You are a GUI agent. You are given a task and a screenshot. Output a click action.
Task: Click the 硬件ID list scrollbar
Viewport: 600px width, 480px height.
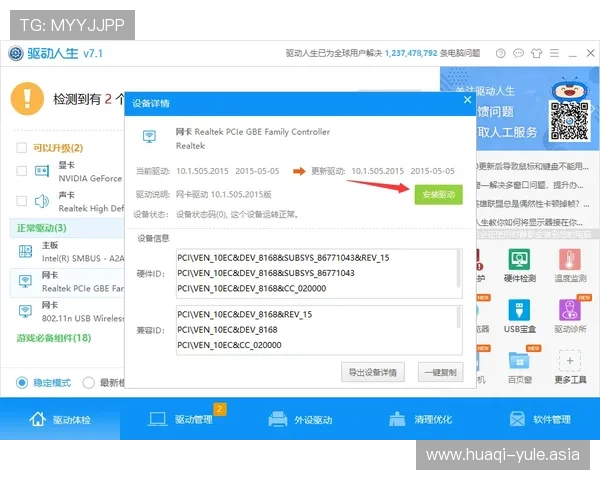[458, 269]
